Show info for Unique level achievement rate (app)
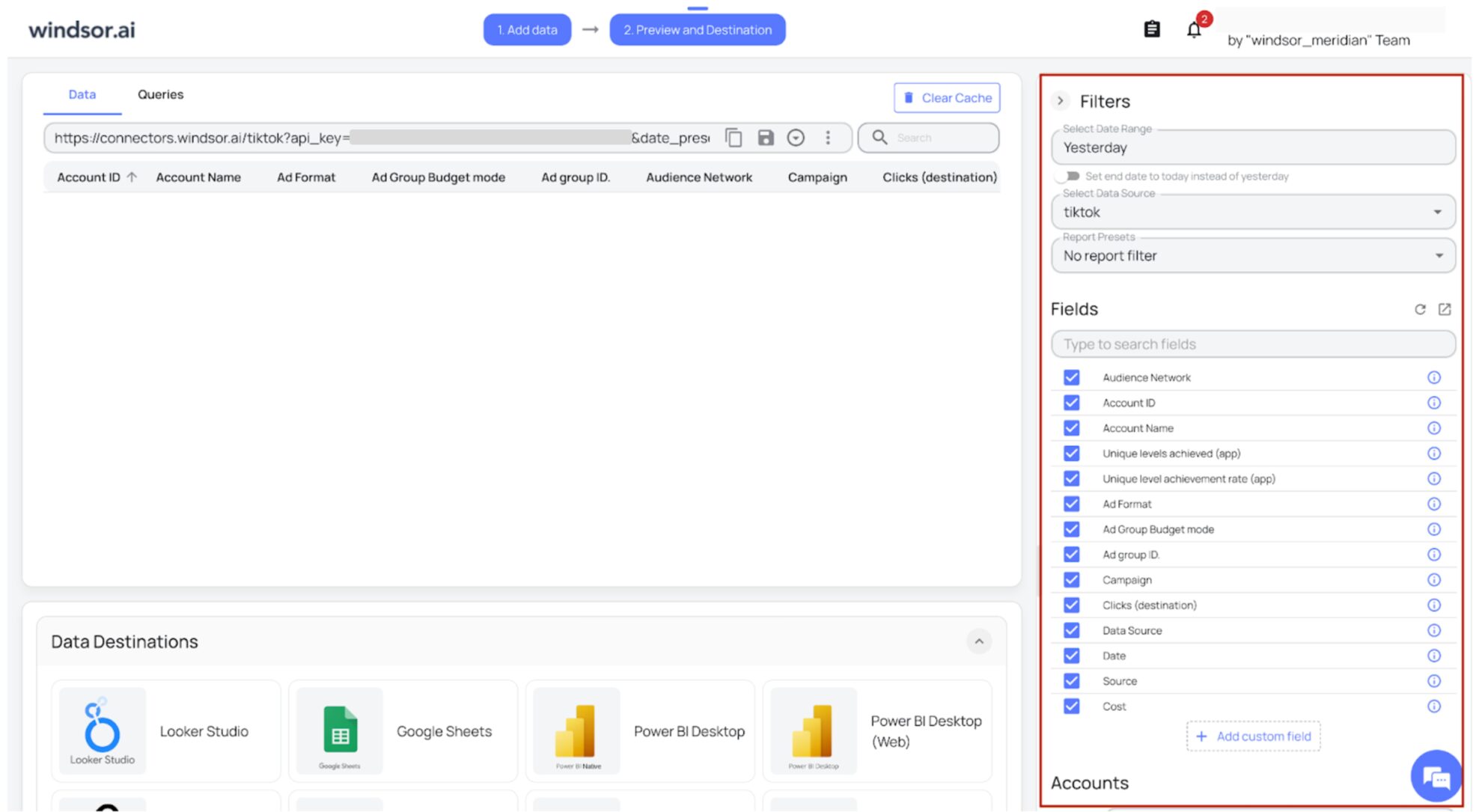 (x=1434, y=479)
